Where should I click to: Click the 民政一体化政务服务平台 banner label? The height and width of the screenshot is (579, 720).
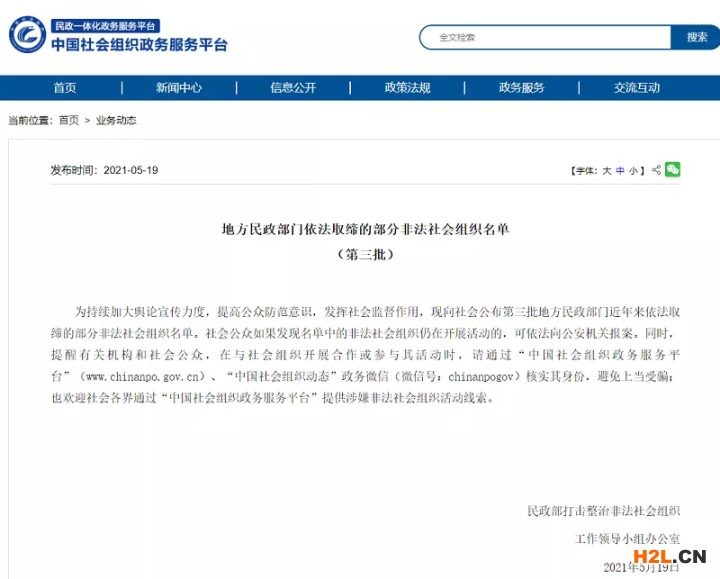tap(105, 25)
